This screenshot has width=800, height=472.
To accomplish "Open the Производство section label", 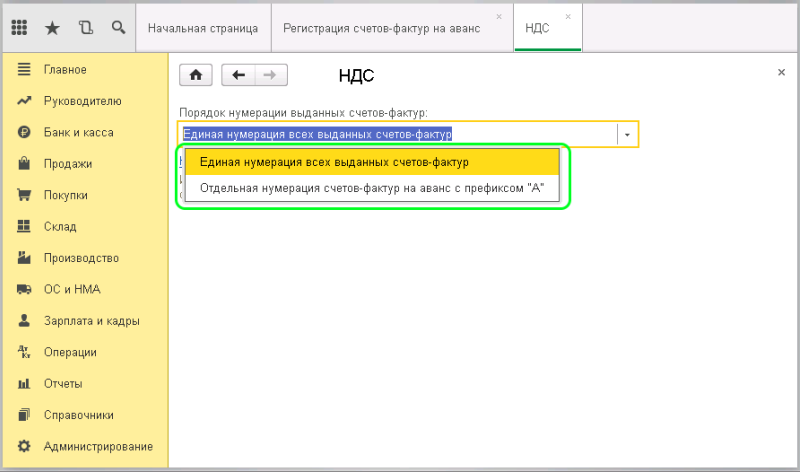I will 81,258.
